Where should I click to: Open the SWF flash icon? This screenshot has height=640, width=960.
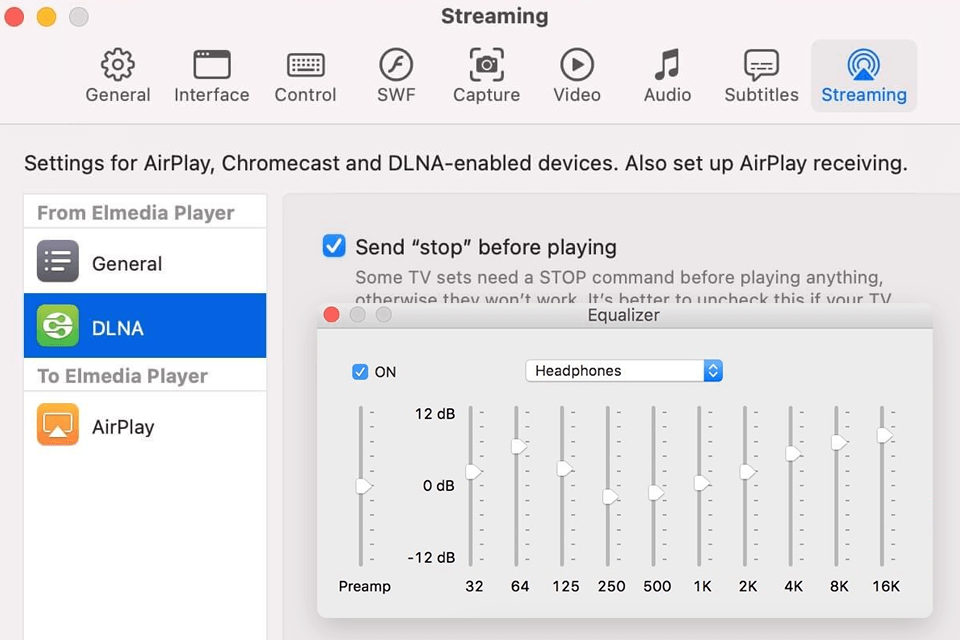click(x=396, y=64)
